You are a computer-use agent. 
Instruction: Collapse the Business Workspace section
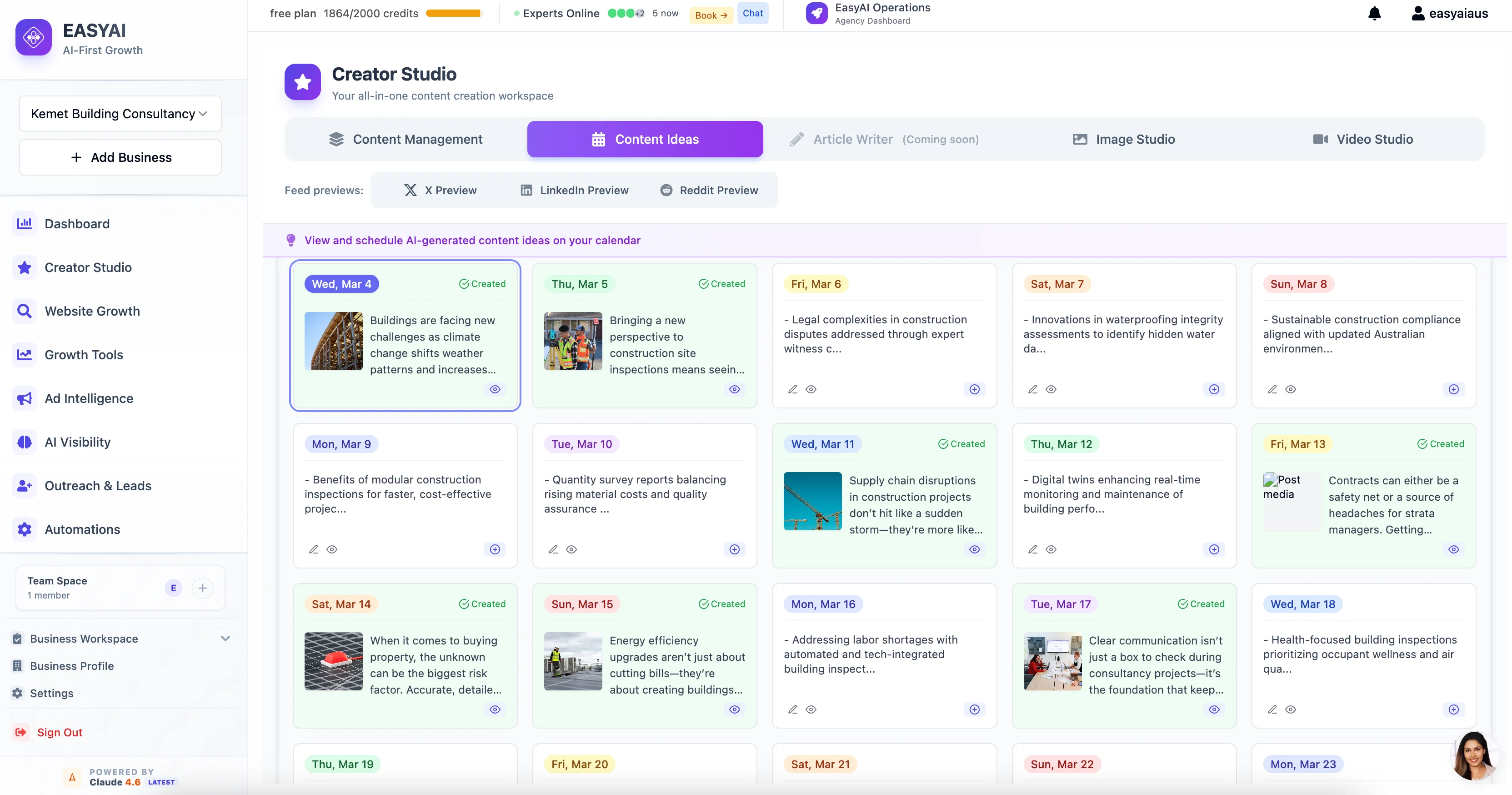tap(226, 639)
